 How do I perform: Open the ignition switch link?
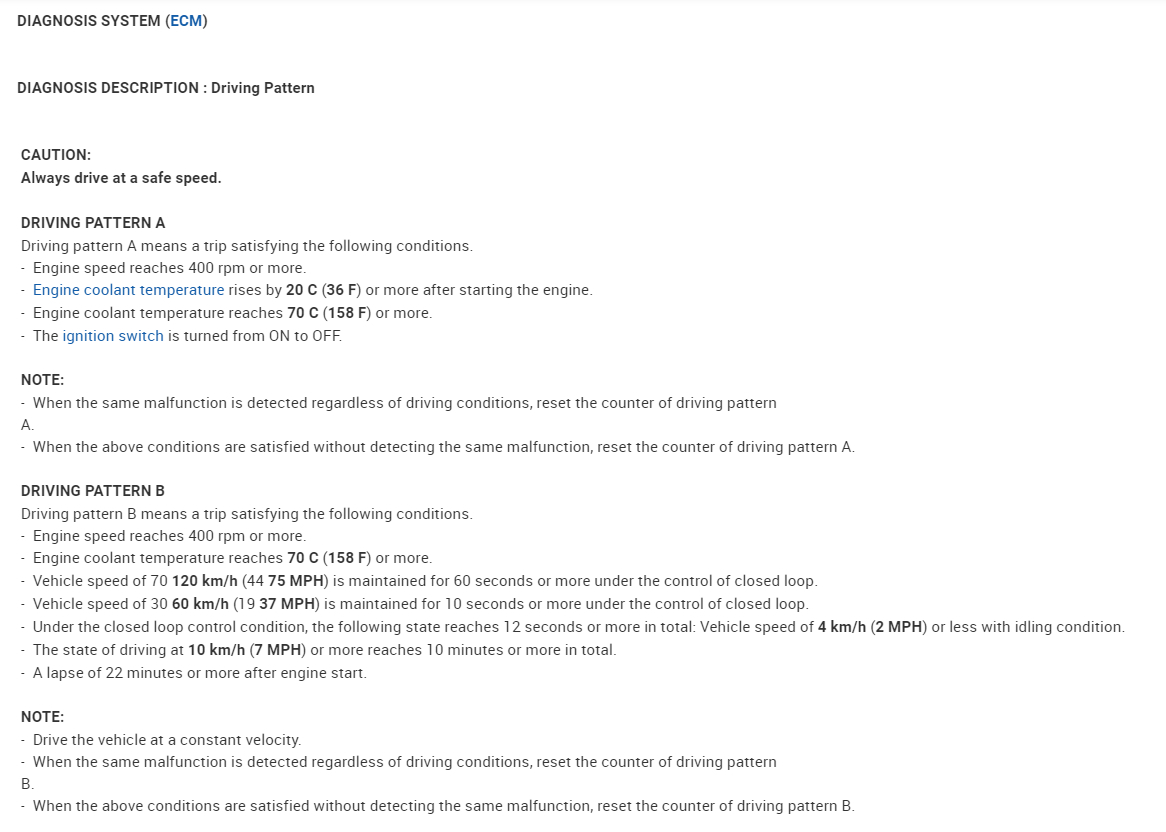pyautogui.click(x=113, y=336)
